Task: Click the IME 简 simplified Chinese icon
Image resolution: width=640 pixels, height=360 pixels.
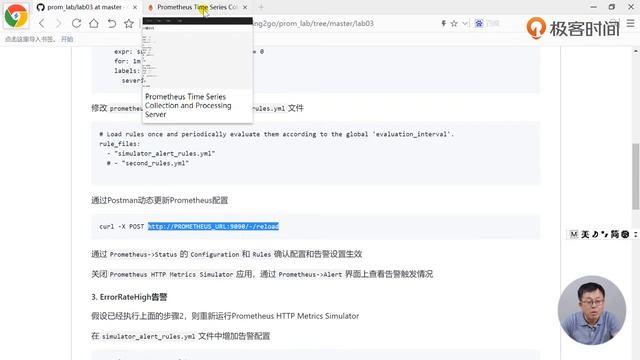Action: (615, 234)
